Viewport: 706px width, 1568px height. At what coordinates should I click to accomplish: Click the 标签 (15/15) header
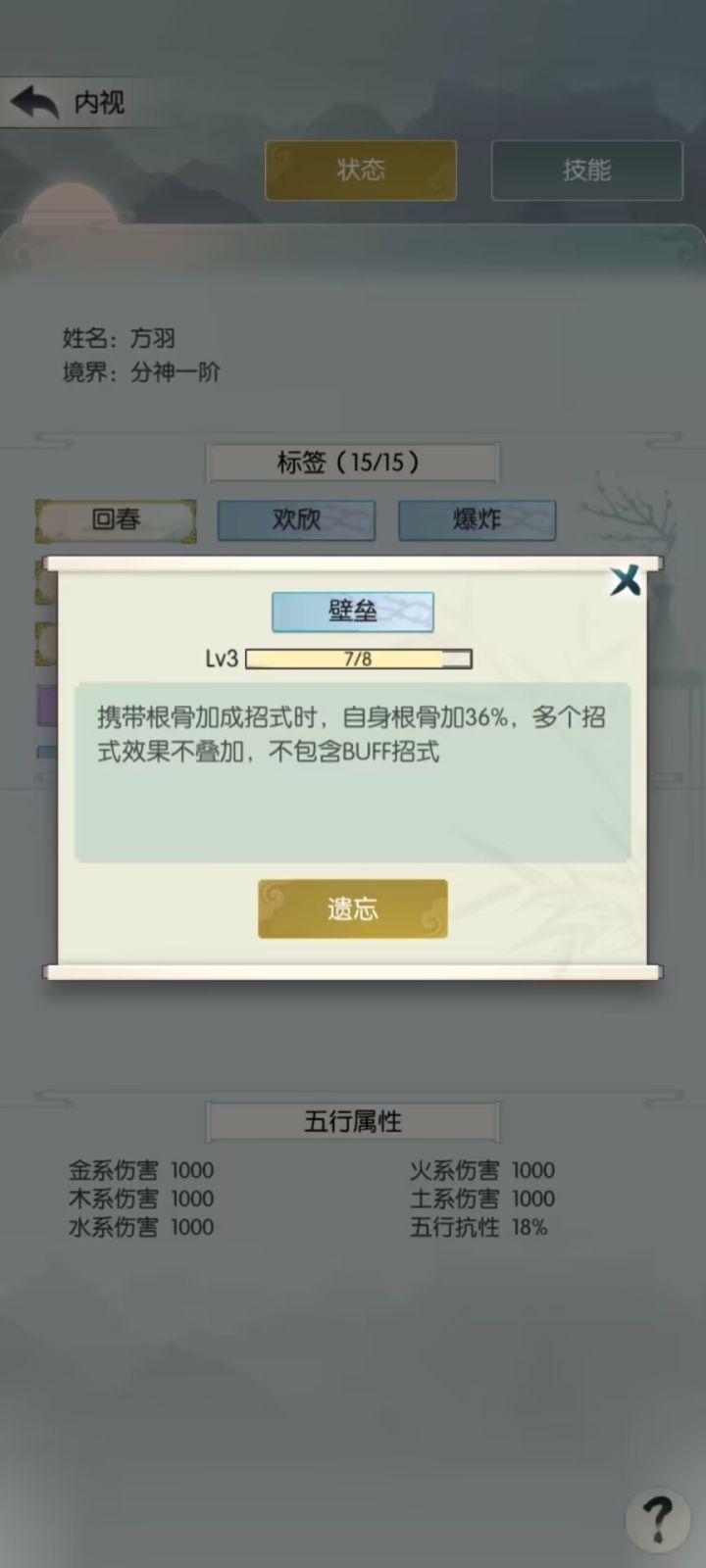[353, 462]
